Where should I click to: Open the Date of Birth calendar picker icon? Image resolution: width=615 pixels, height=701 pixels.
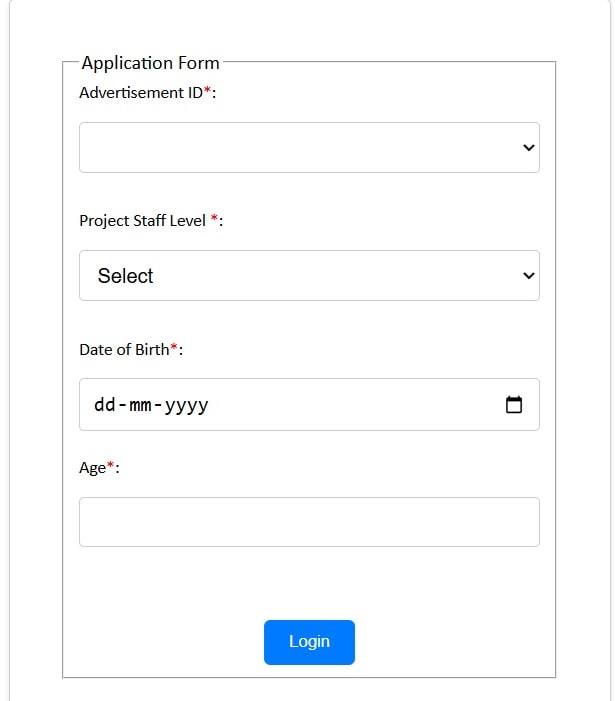[514, 405]
